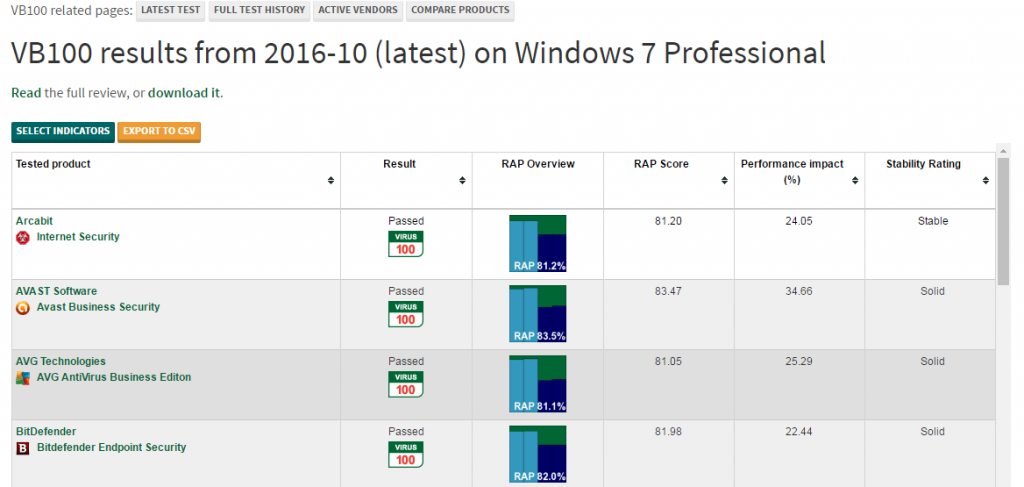
Task: Open the RAP 81.1% chart for AVG
Action: (x=537, y=384)
